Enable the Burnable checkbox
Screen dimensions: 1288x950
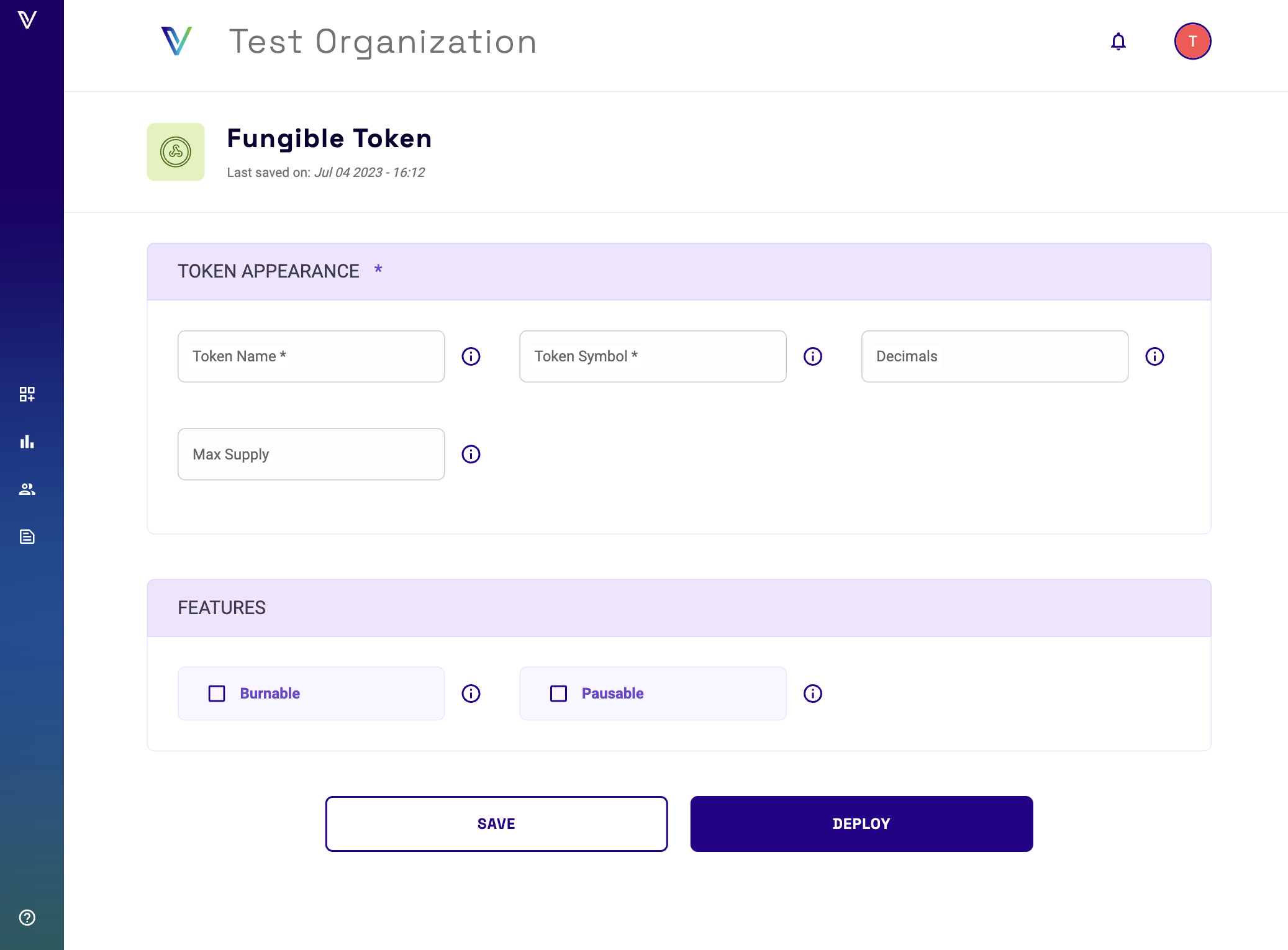[217, 694]
